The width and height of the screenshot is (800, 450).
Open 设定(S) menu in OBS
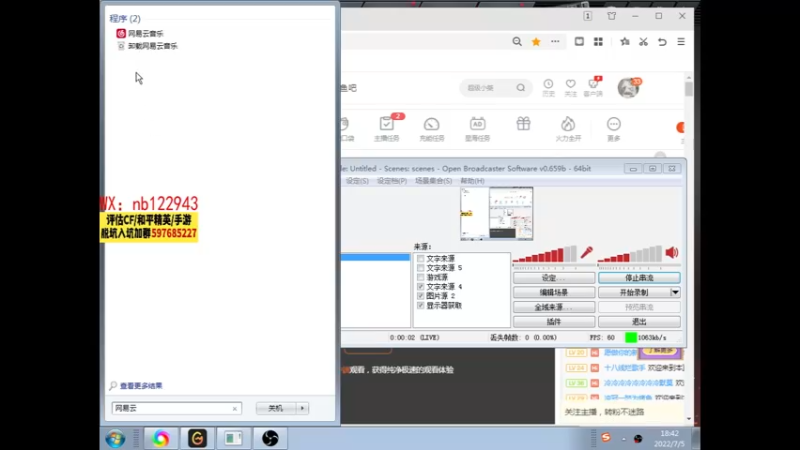point(357,181)
